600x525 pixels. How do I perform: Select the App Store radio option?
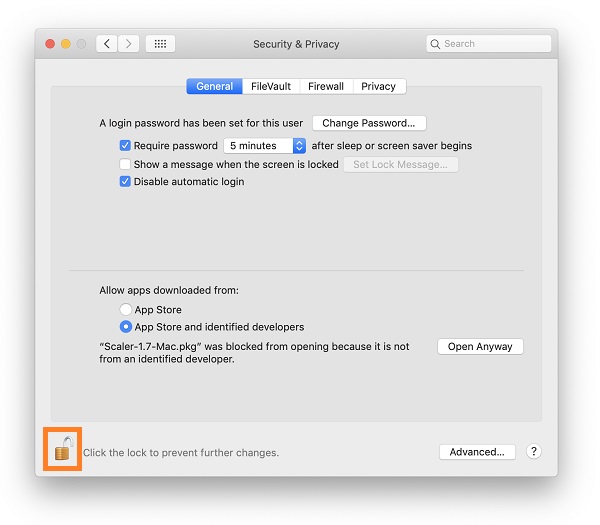pos(126,310)
